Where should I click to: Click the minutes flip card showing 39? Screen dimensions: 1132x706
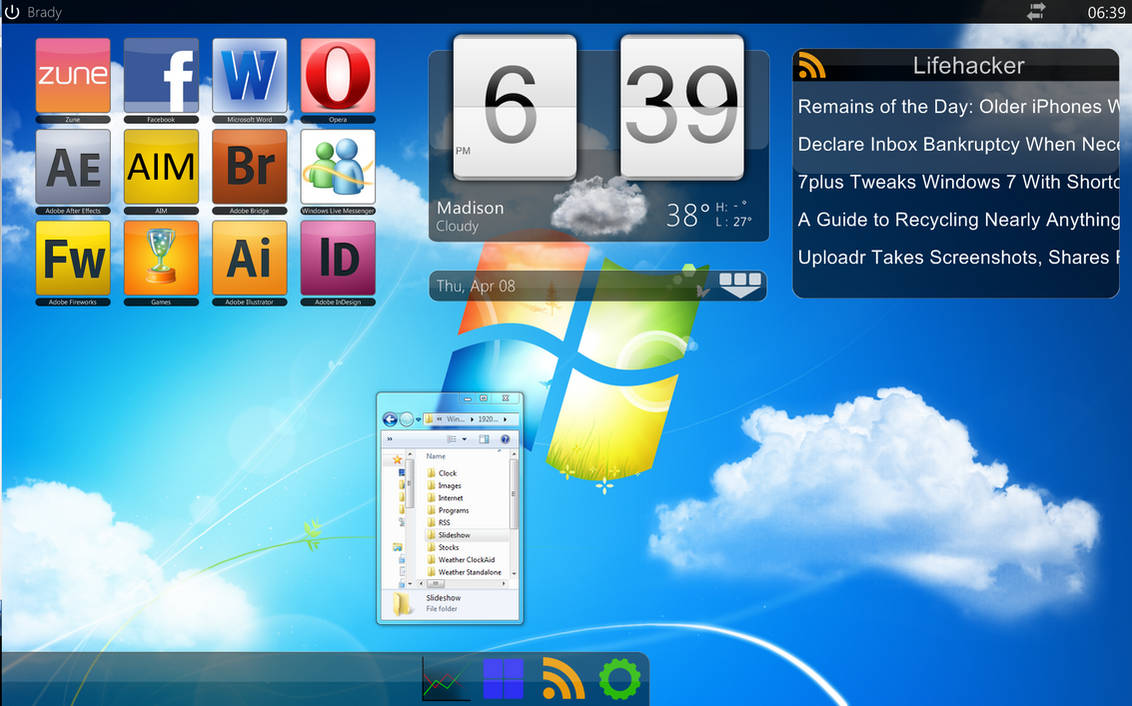[682, 107]
